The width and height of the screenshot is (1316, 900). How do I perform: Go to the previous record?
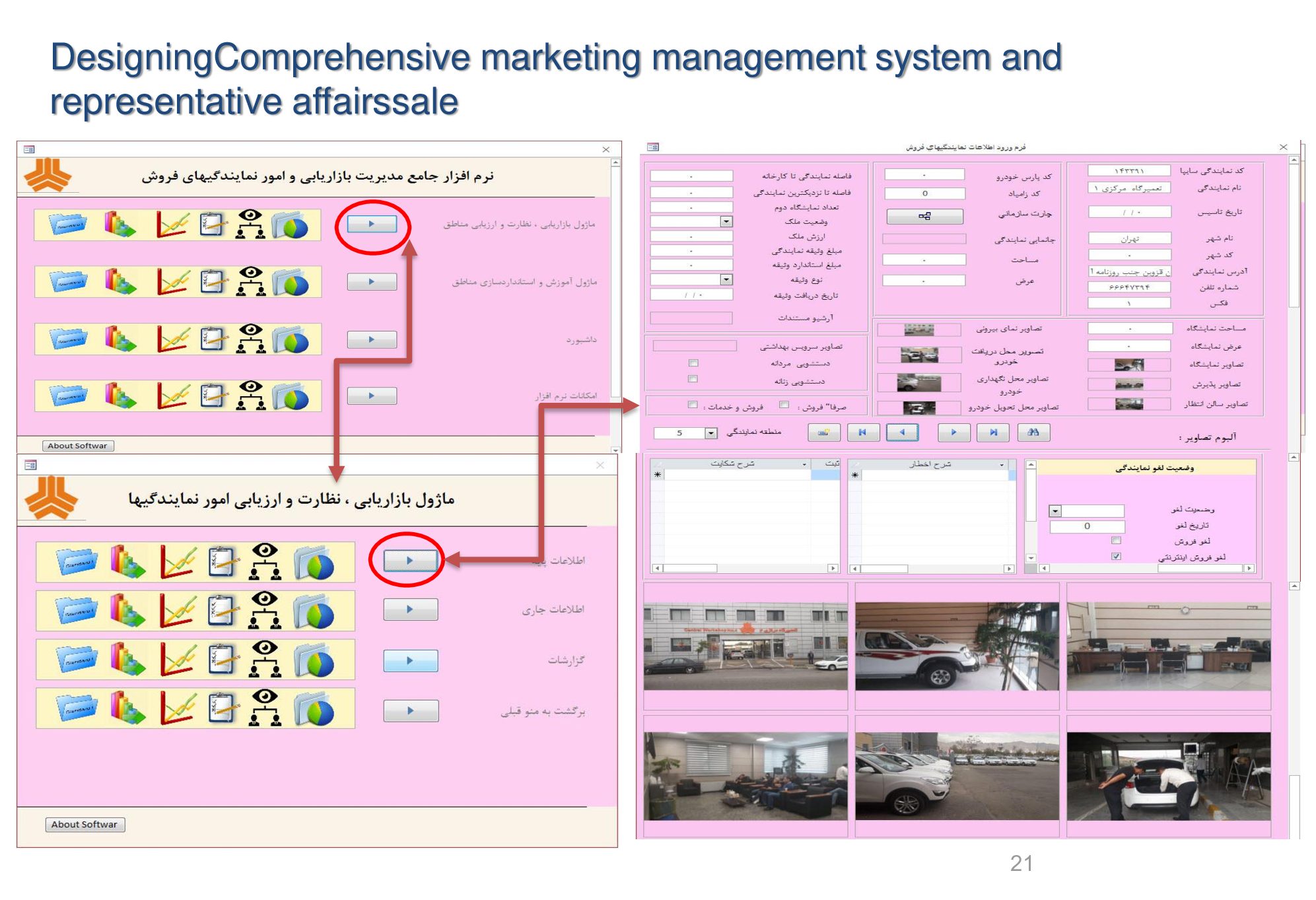902,433
